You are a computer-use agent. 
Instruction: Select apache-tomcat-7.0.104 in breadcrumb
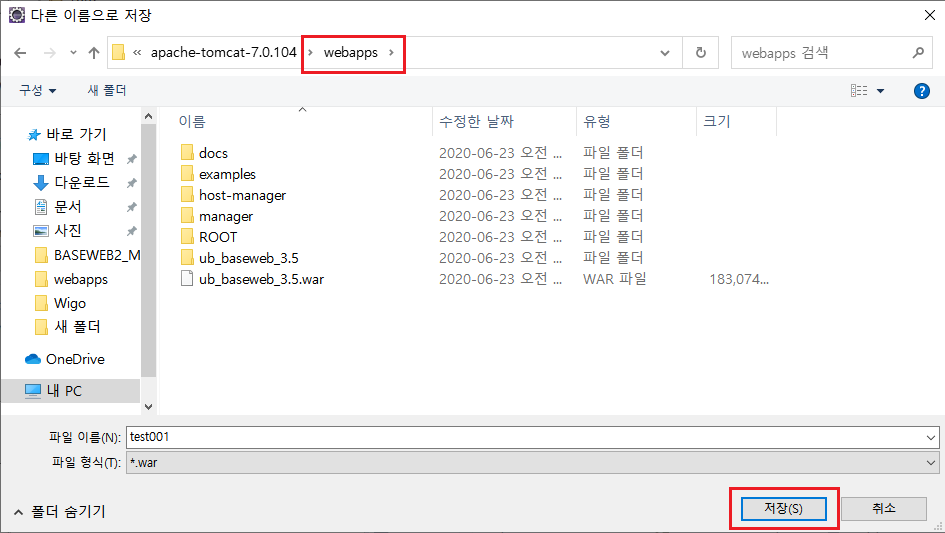point(224,52)
